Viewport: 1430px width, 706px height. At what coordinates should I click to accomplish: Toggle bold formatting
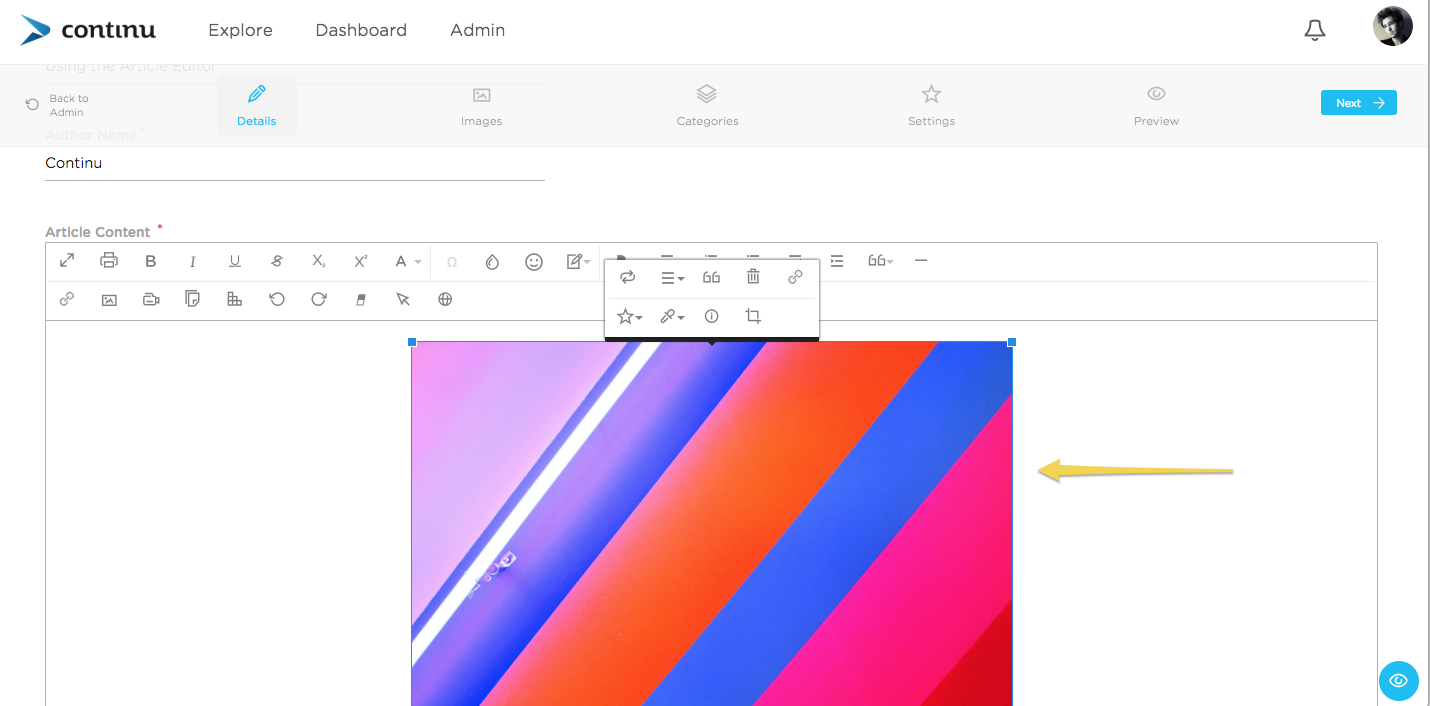tap(151, 261)
